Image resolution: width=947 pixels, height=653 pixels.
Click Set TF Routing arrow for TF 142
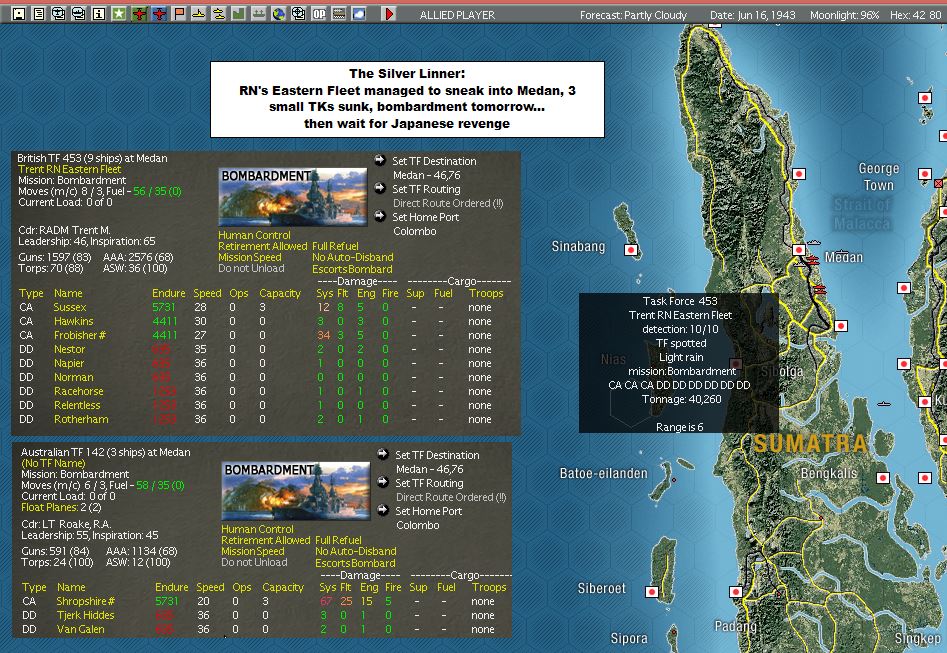[382, 481]
